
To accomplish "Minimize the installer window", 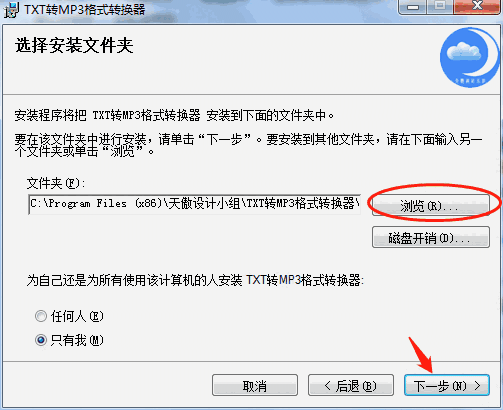I will (412, 6).
